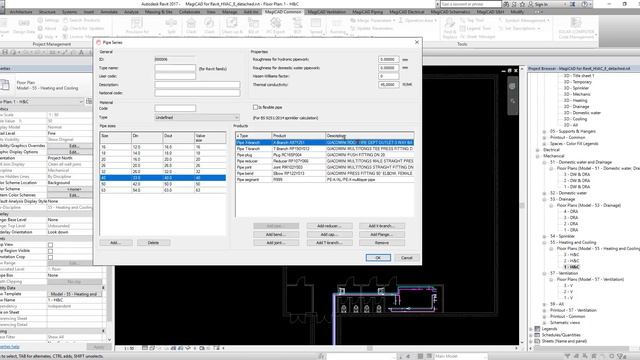Collapse the Mechanical tree node
Viewport: 640px width, 360px height.
[538, 156]
